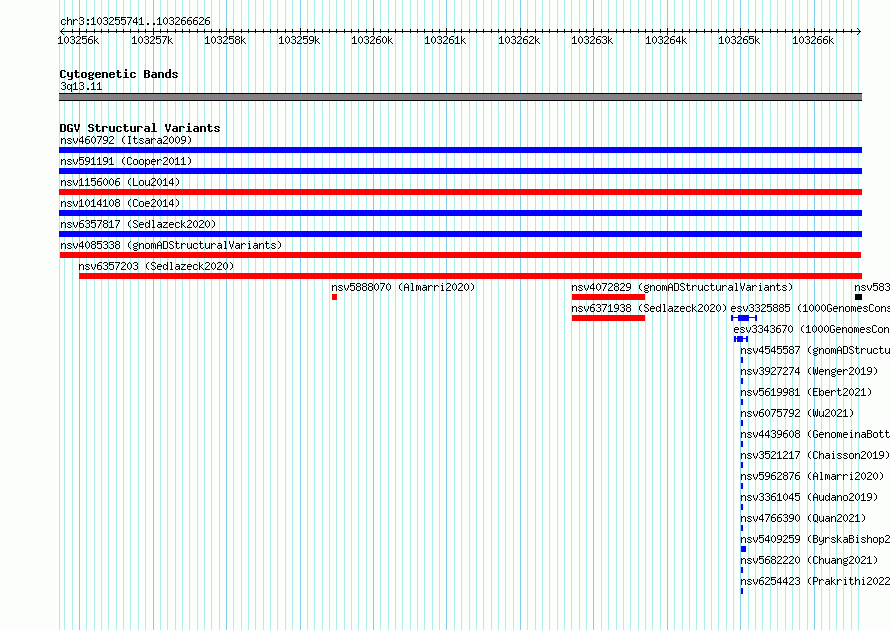Image resolution: width=890 pixels, height=630 pixels.
Task: Open nsv3927274 (Wenger2019) label
Action: pyautogui.click(x=809, y=371)
